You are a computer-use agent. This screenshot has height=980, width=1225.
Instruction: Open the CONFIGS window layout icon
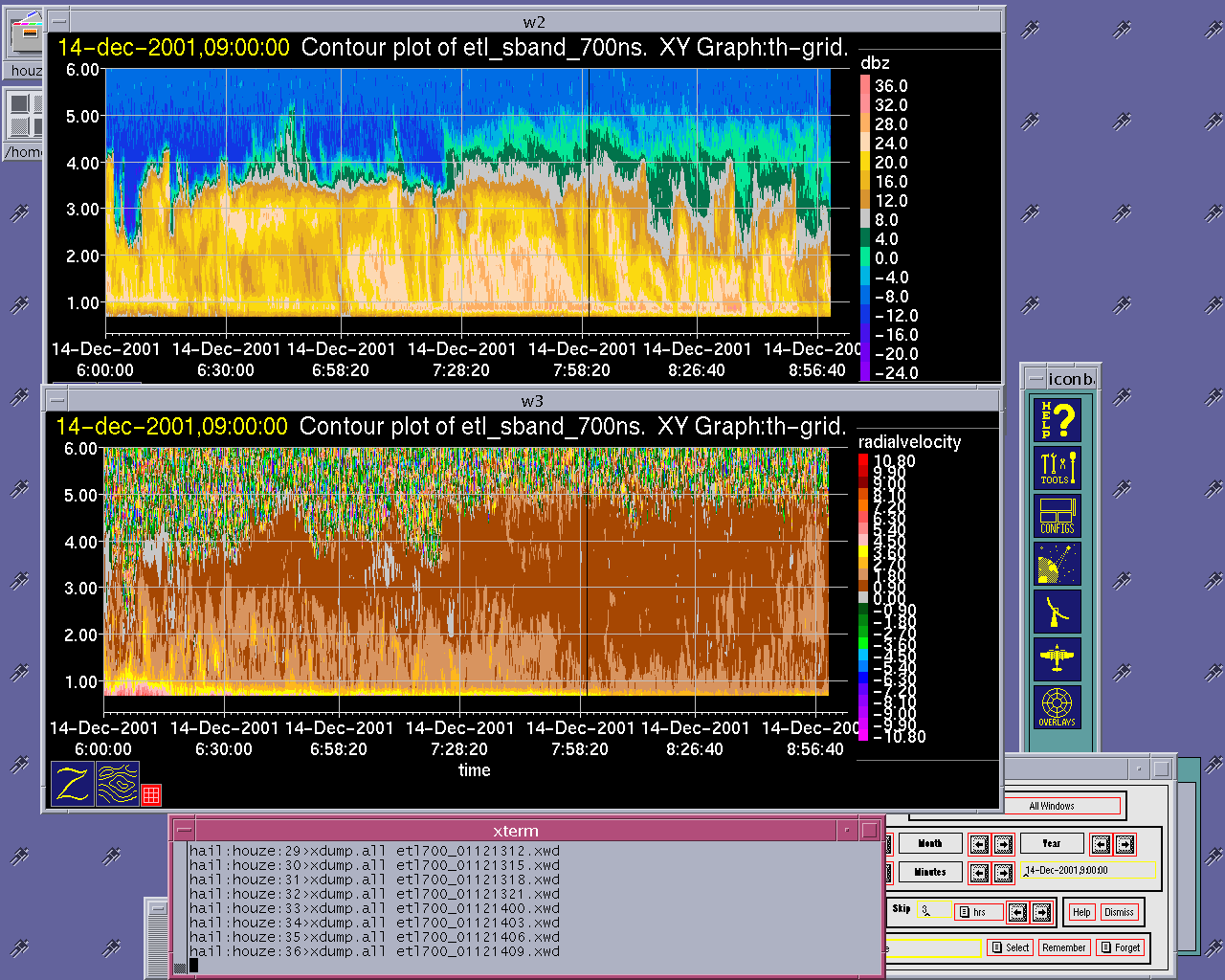(x=1058, y=516)
